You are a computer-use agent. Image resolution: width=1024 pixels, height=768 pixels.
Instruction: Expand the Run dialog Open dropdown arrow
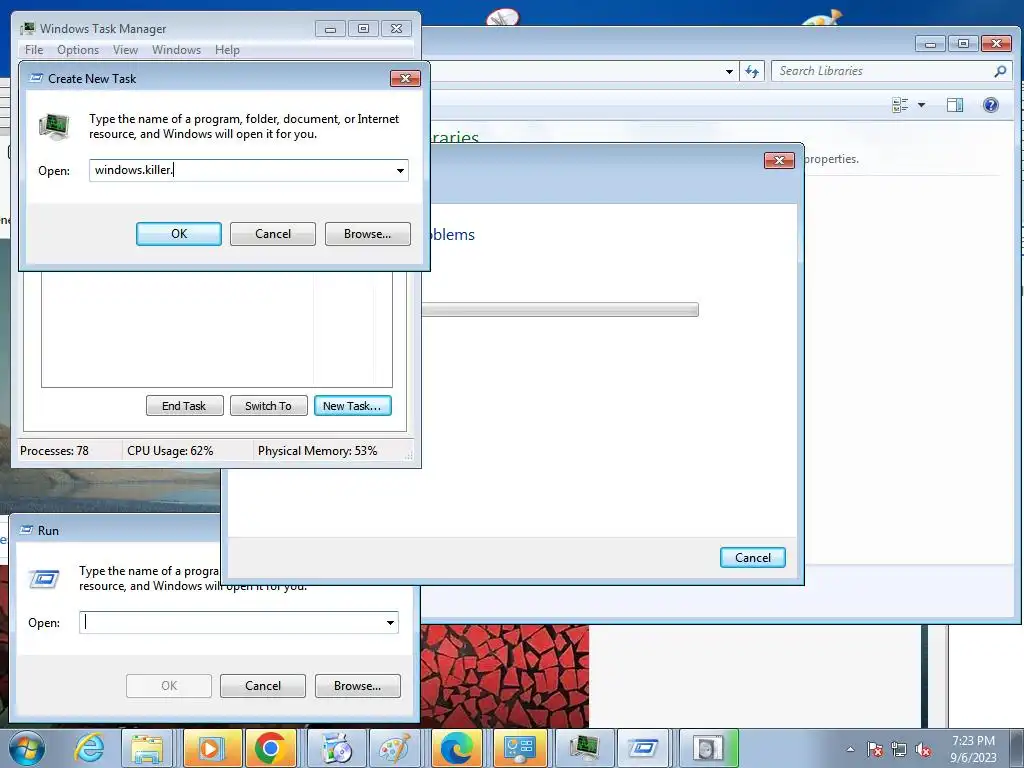tap(390, 622)
